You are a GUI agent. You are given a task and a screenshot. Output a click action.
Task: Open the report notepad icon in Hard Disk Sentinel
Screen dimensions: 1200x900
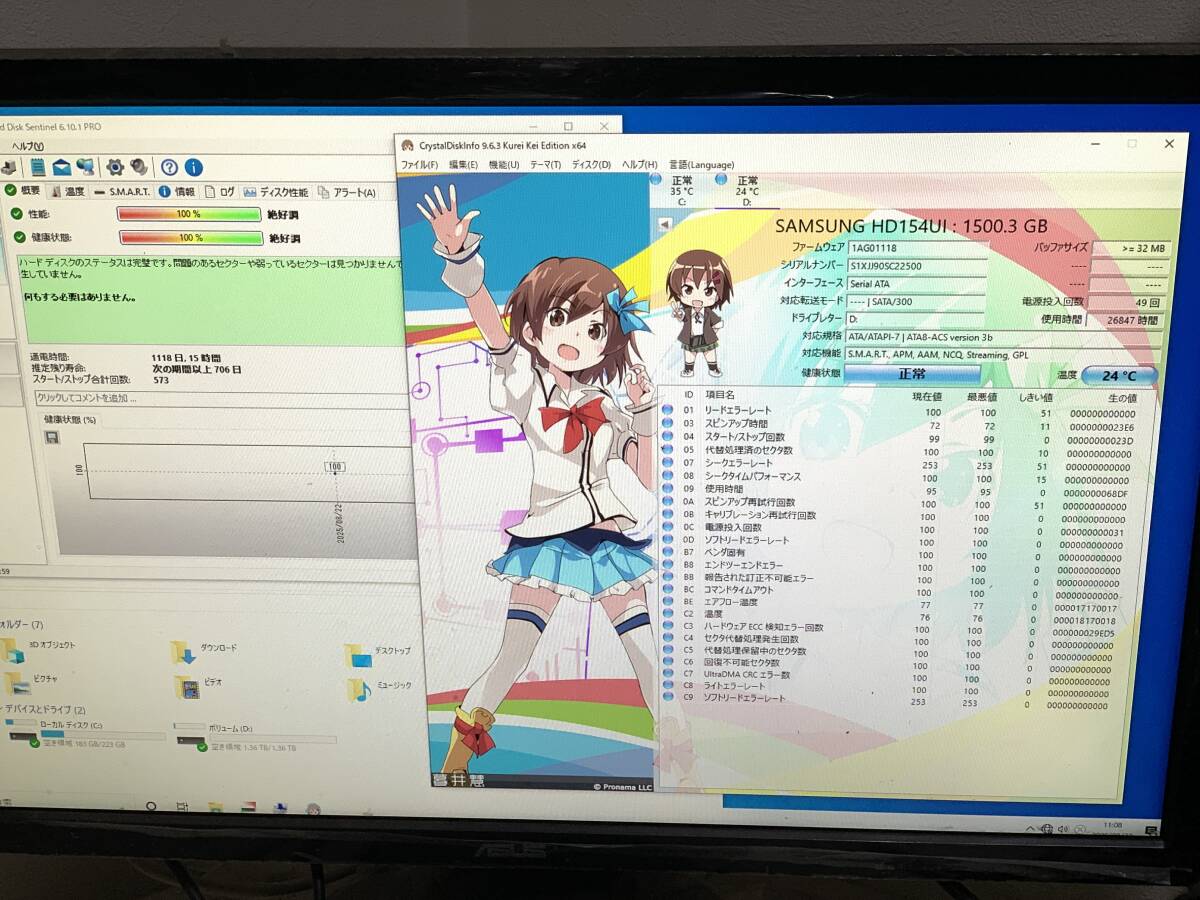click(37, 167)
